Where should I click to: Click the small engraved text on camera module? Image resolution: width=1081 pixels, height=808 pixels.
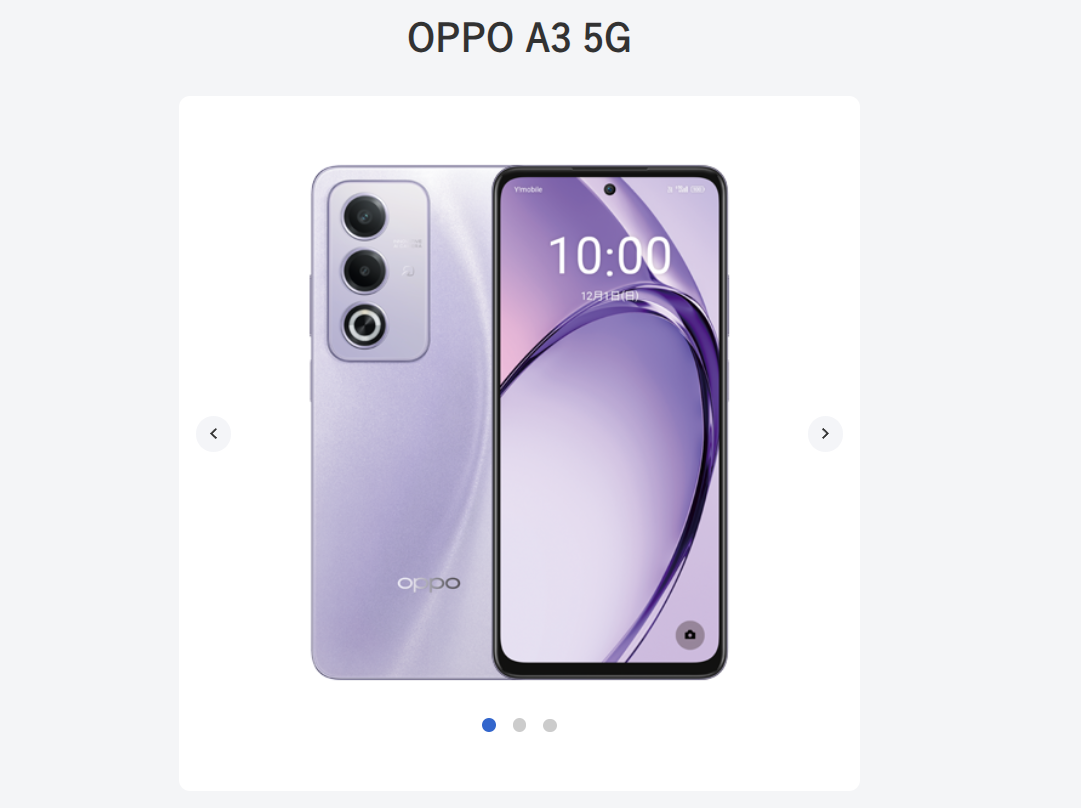pos(407,243)
